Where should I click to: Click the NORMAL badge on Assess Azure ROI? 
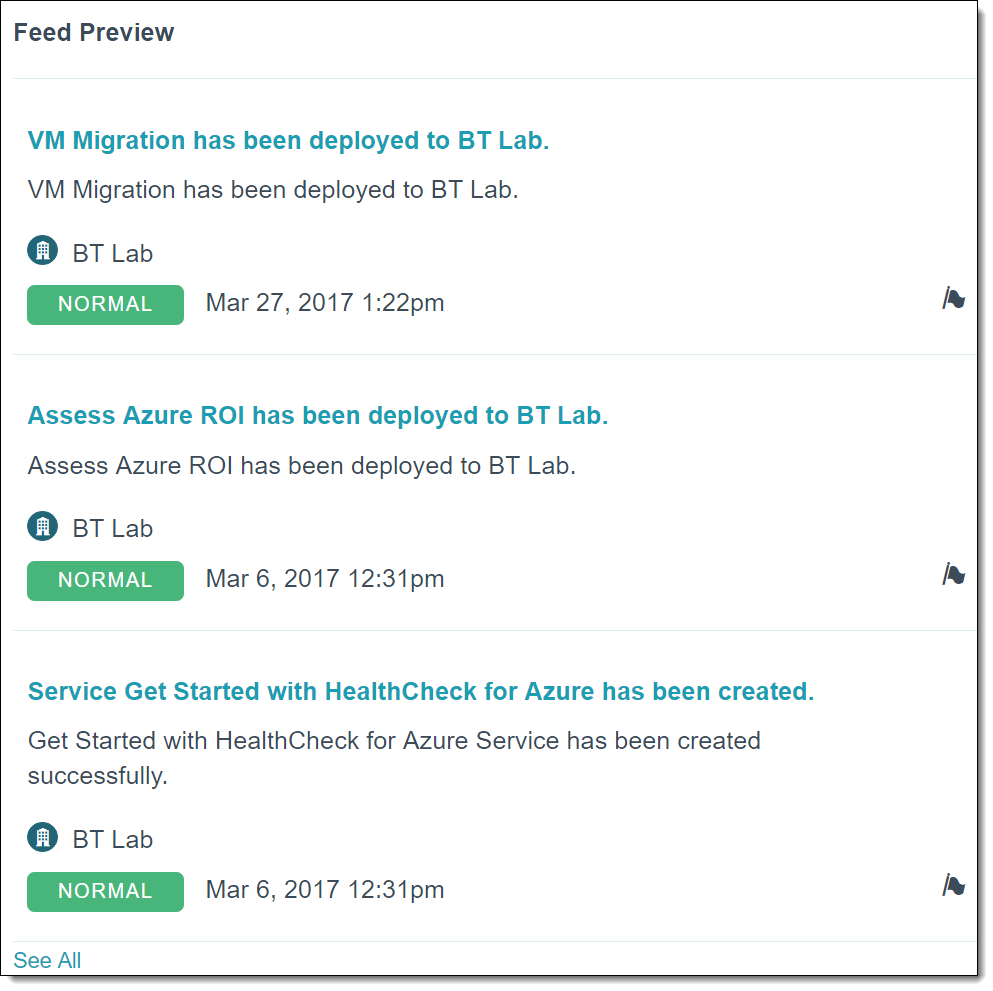coord(105,581)
